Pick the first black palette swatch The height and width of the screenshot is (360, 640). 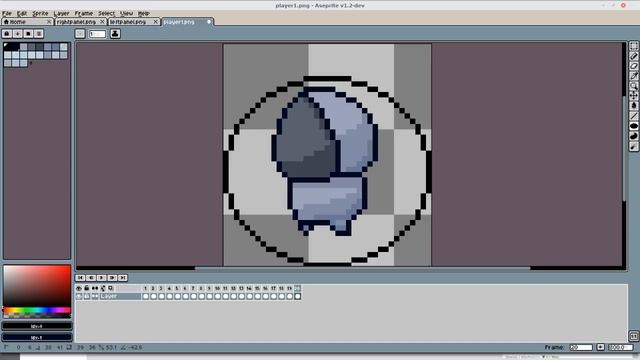(7, 47)
